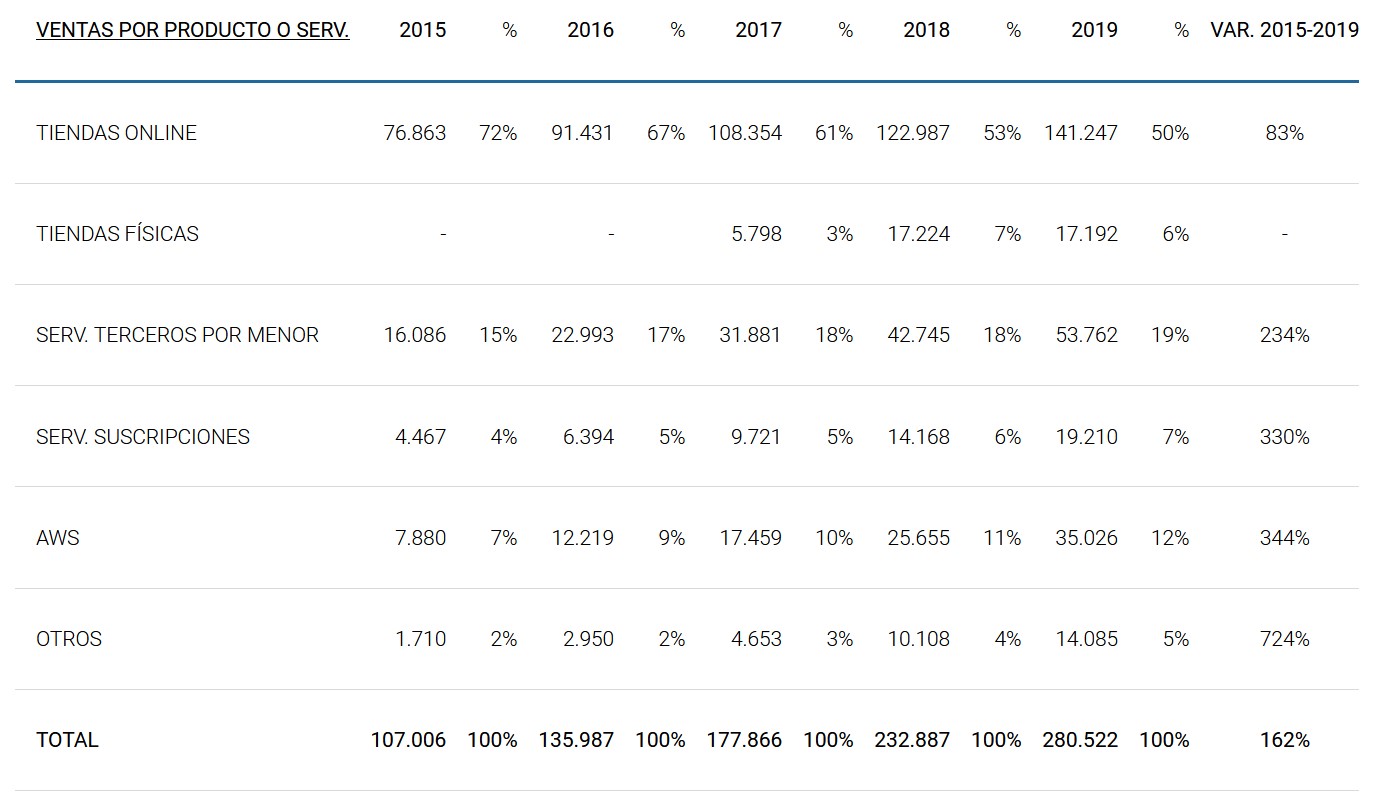This screenshot has height=803, width=1373.
Task: Select the 2015 column header
Action: 422,30
